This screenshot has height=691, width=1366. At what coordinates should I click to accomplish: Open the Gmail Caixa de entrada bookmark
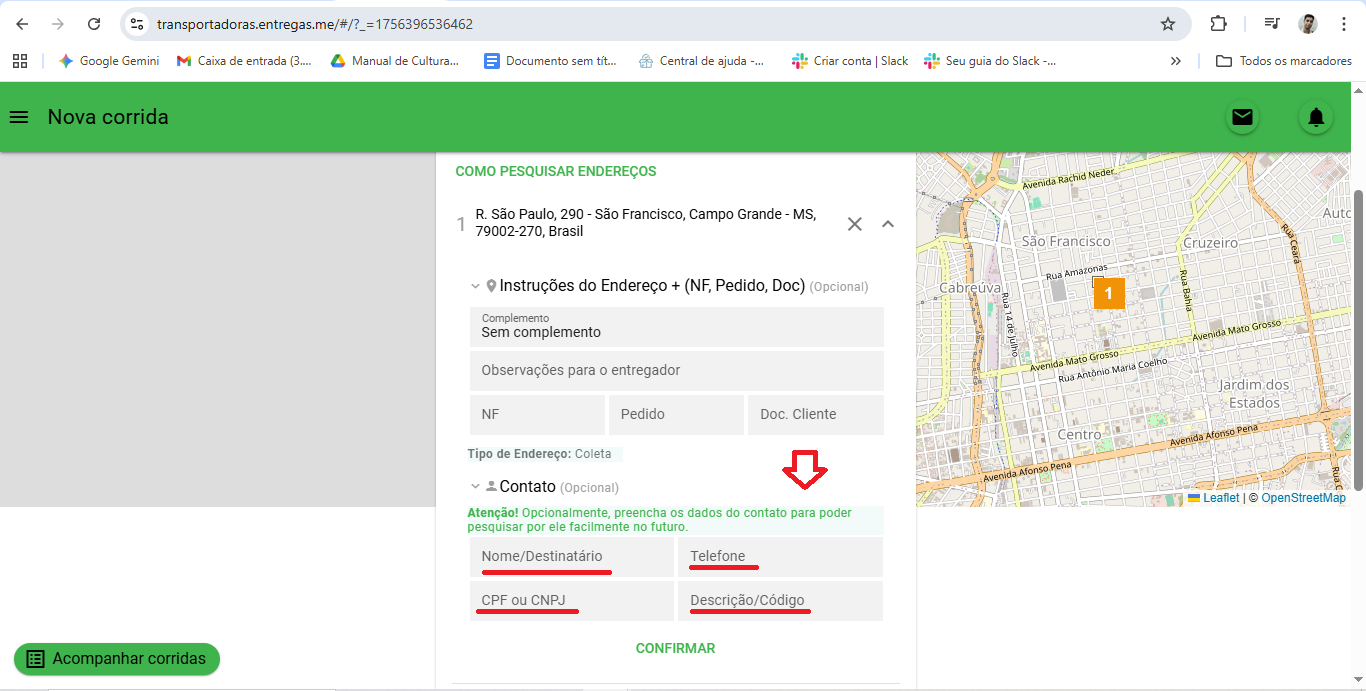point(244,61)
